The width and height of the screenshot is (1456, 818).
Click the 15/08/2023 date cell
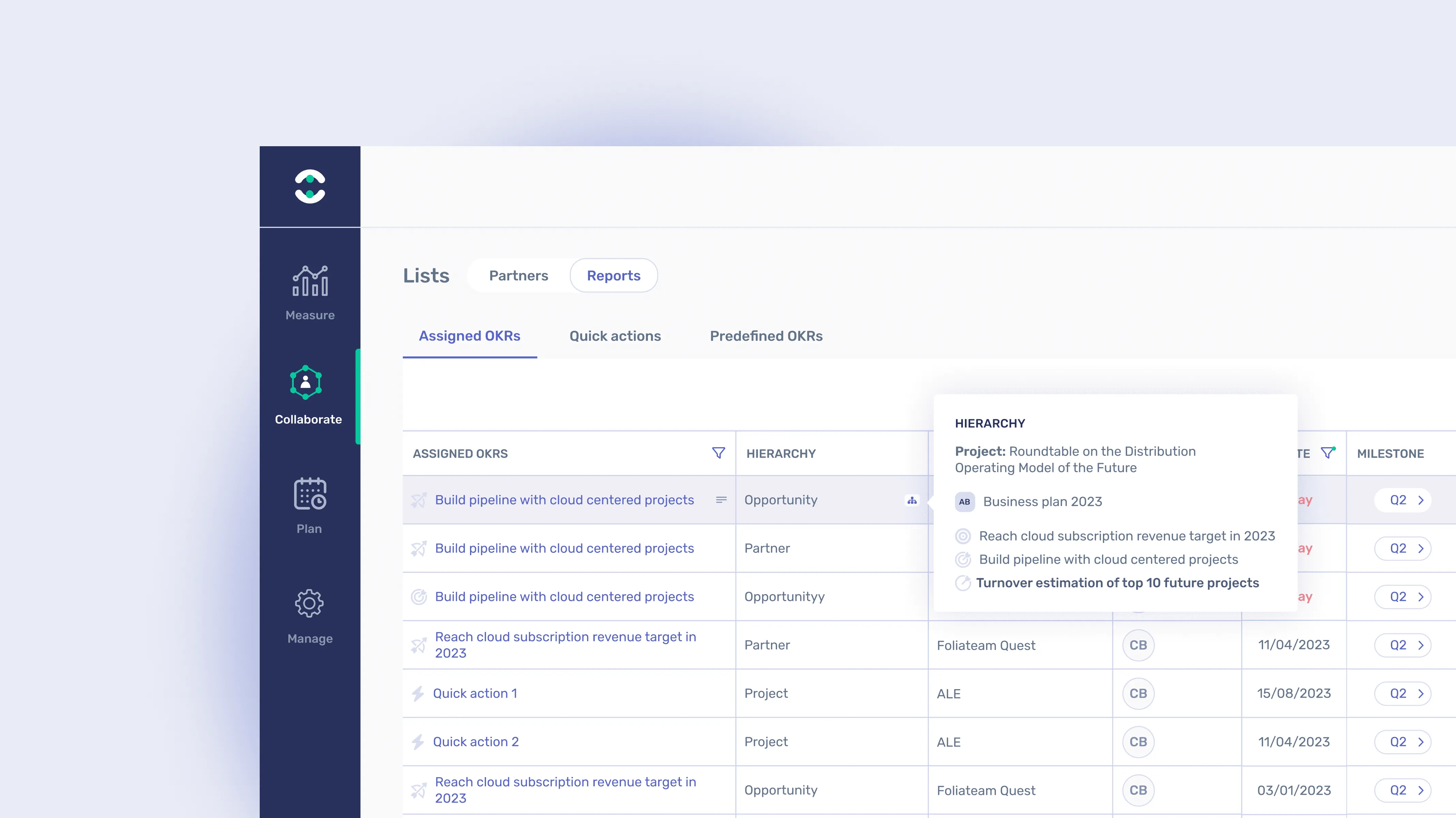(x=1294, y=694)
